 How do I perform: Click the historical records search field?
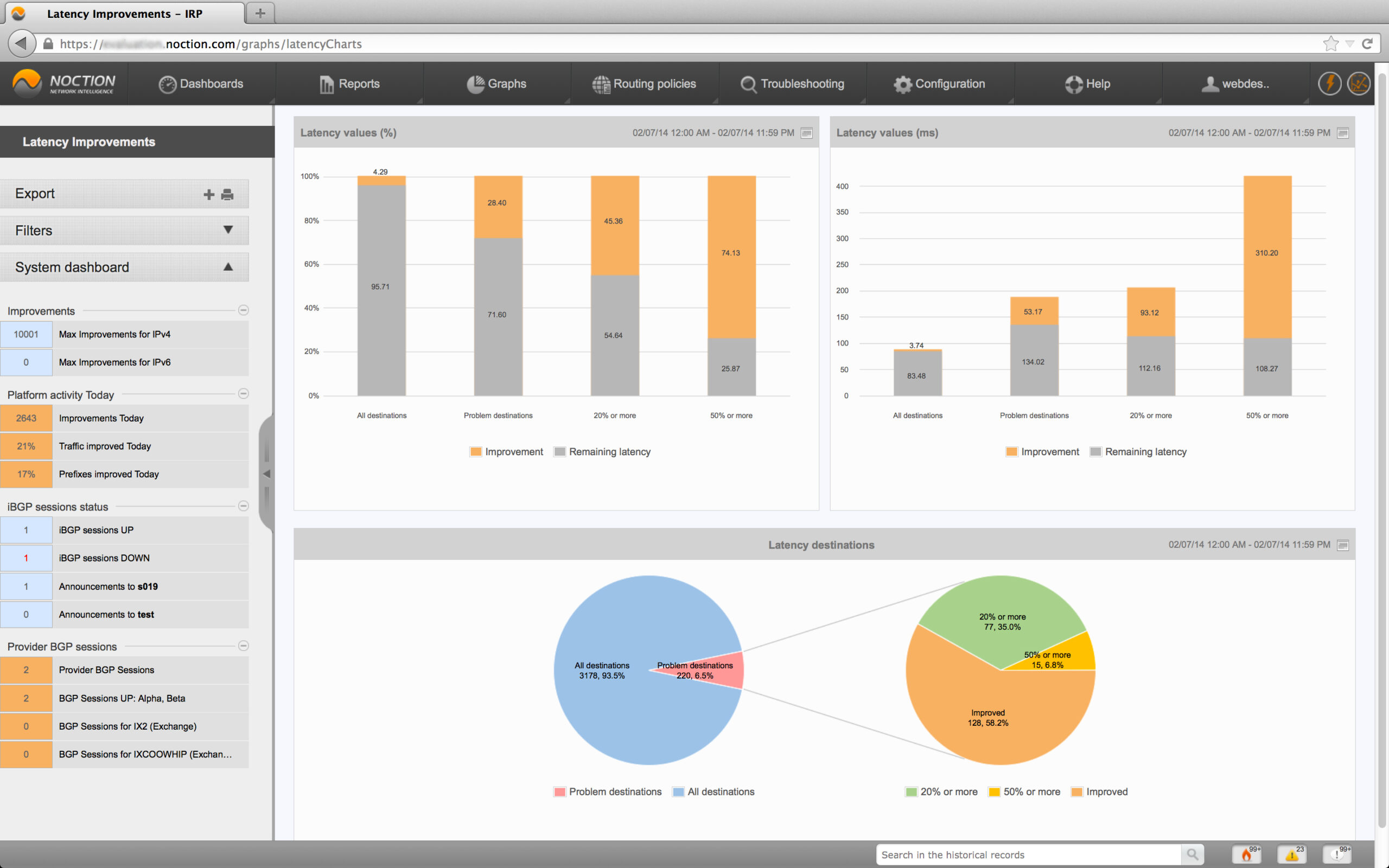pyautogui.click(x=1028, y=854)
